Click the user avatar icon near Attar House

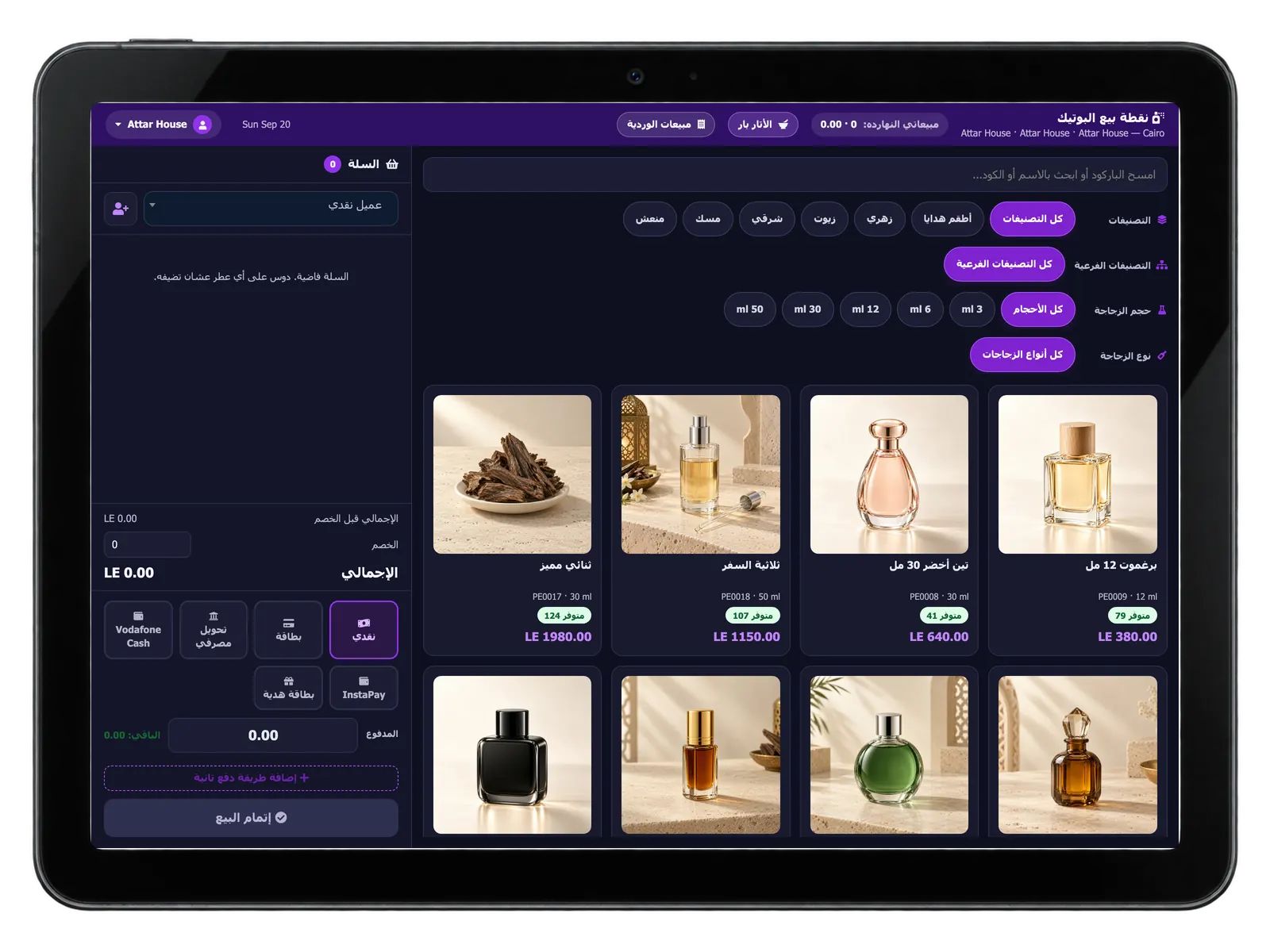(x=202, y=125)
